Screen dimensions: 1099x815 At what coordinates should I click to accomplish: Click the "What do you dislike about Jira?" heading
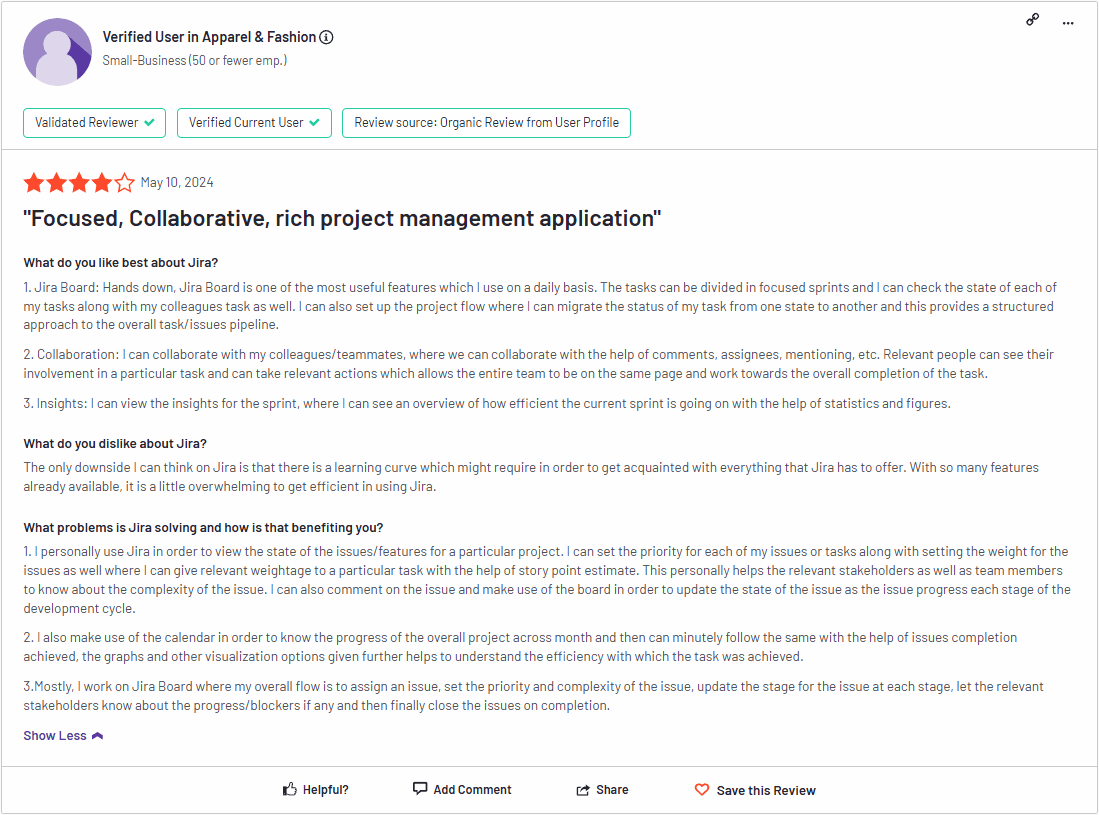115,444
